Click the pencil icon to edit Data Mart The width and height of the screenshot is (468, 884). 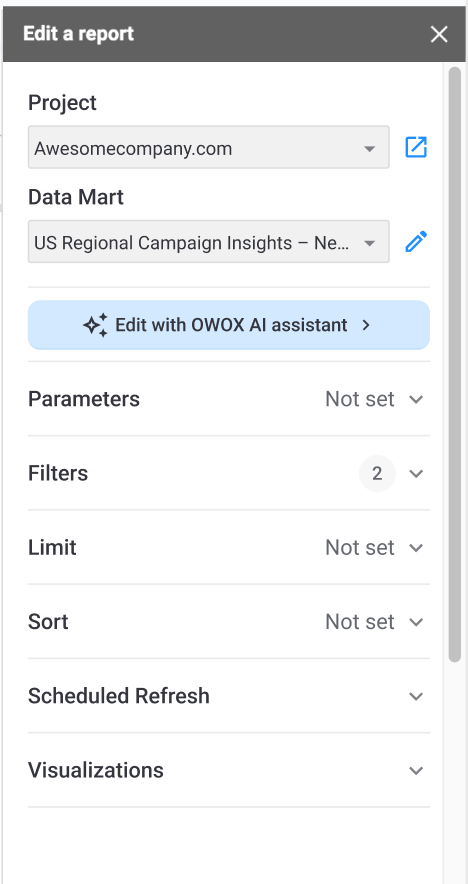coord(416,242)
